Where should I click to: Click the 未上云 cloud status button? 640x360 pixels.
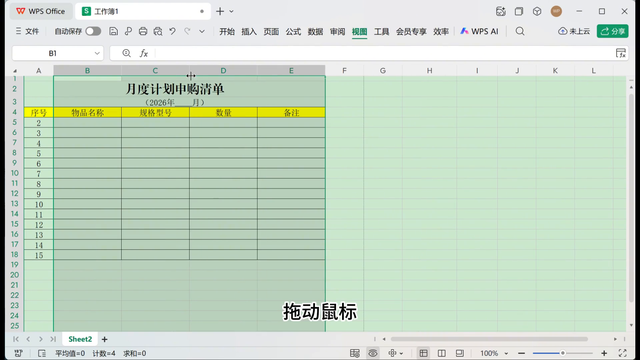tap(574, 31)
